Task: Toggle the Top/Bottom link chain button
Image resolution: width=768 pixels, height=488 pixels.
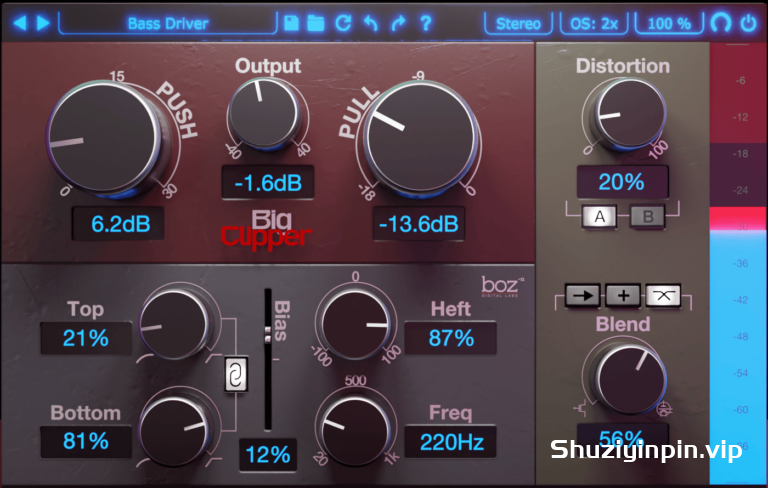Action: (x=236, y=375)
